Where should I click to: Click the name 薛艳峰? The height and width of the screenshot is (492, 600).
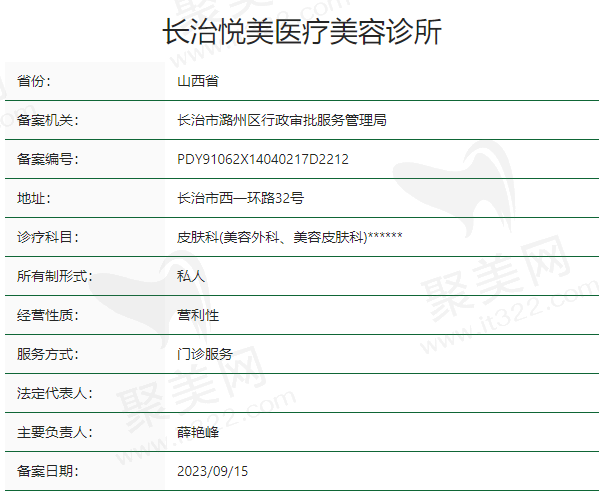pos(198,432)
